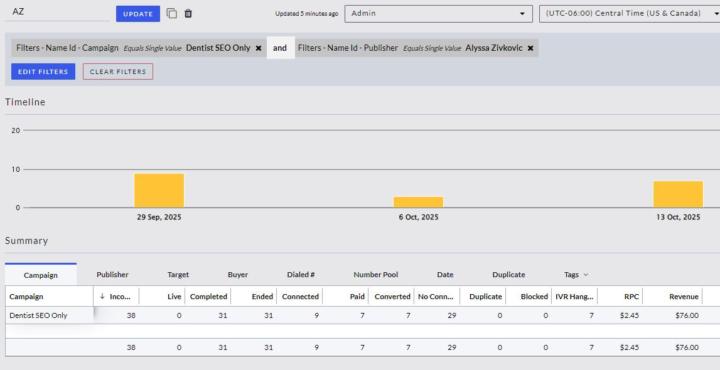The height and width of the screenshot is (370, 720).
Task: Switch to the Publisher tab
Action: [112, 275]
